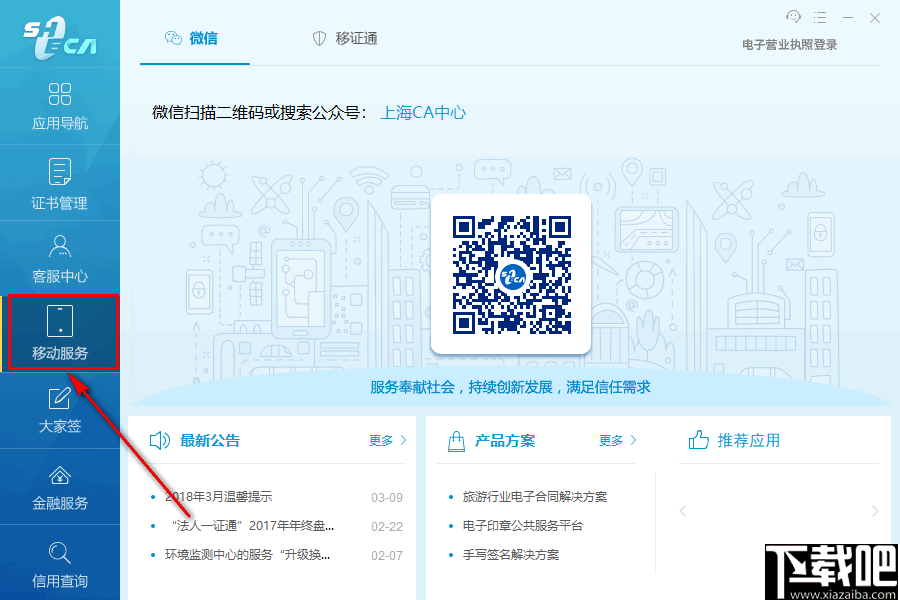Select 移动服务 mobile services
Image resolution: width=900 pixels, height=600 pixels.
pyautogui.click(x=60, y=334)
